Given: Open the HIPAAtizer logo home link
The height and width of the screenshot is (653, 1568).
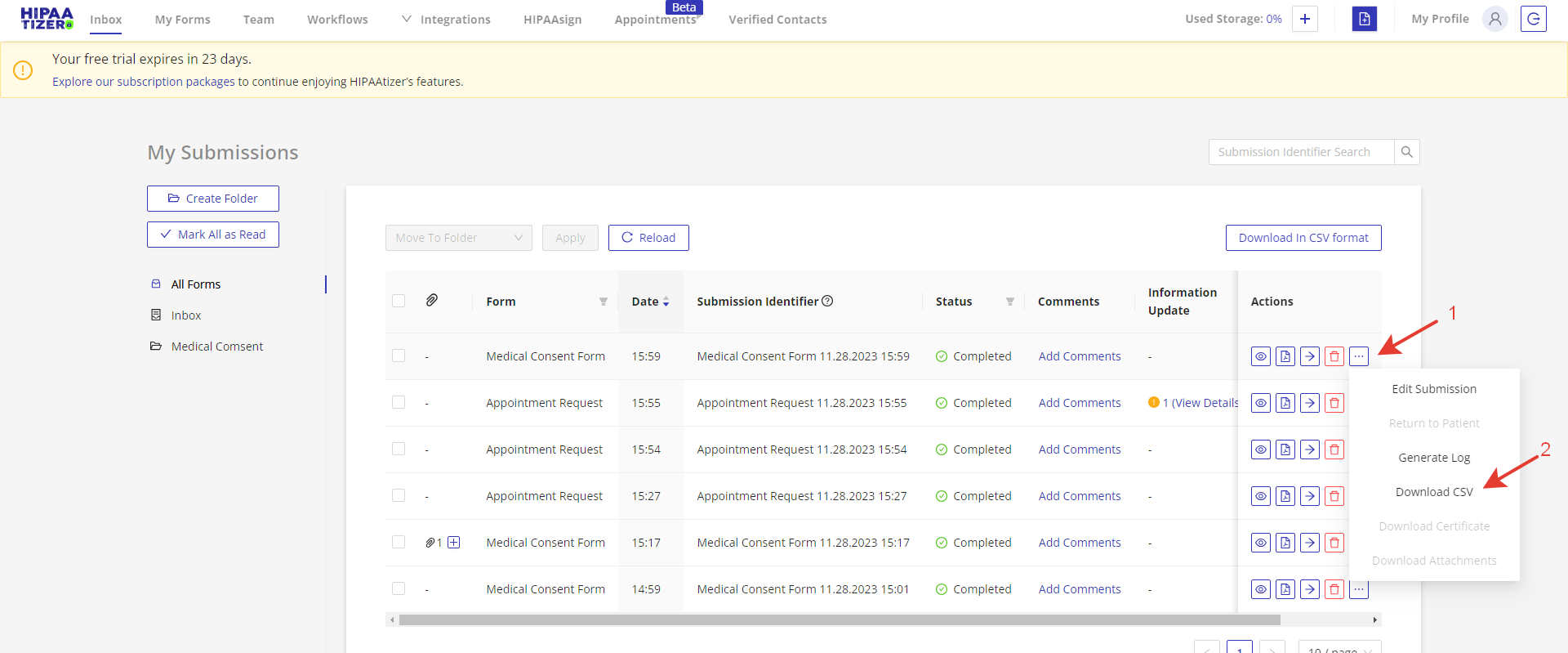Looking at the screenshot, I should point(47,19).
